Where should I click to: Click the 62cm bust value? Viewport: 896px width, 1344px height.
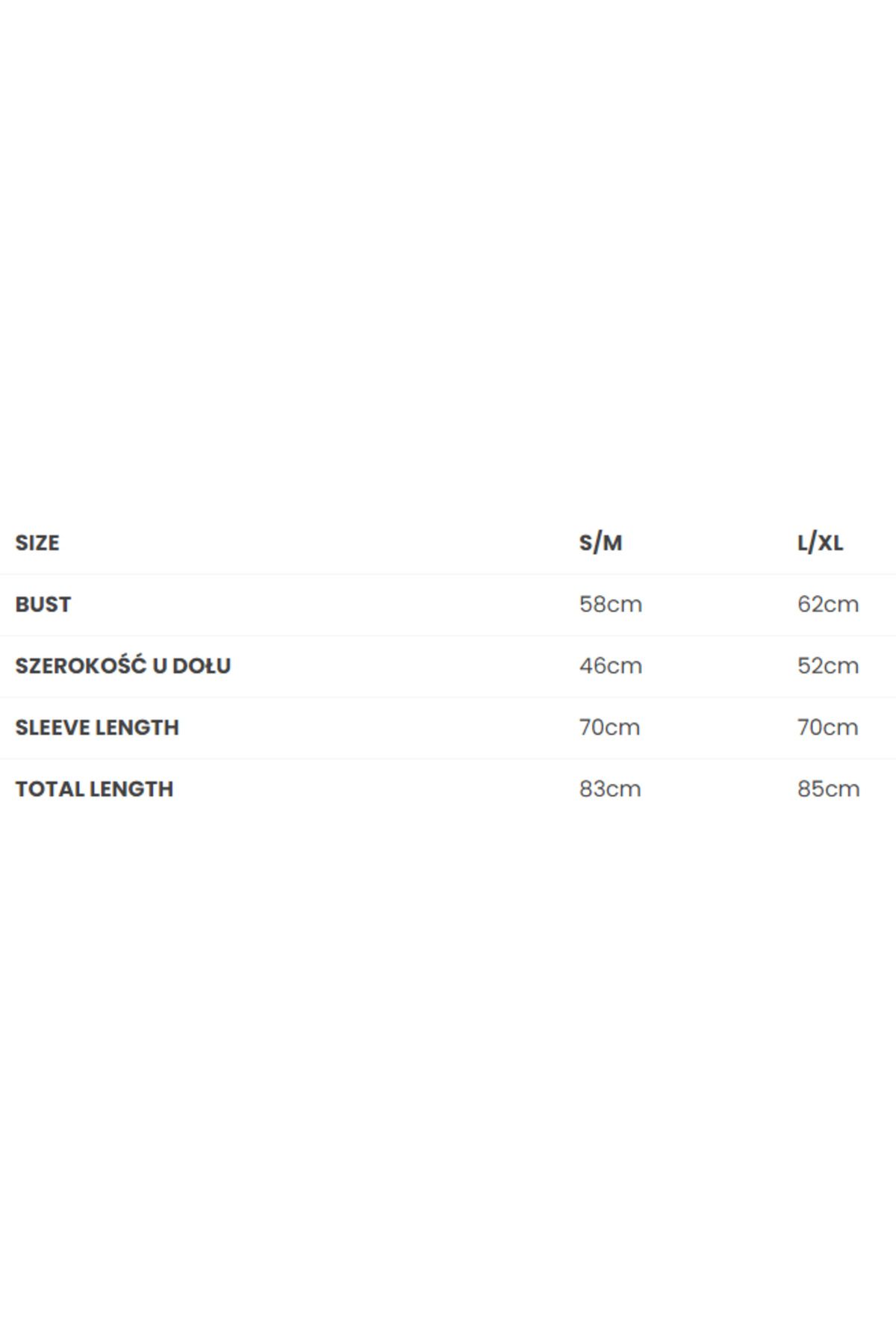tap(828, 604)
